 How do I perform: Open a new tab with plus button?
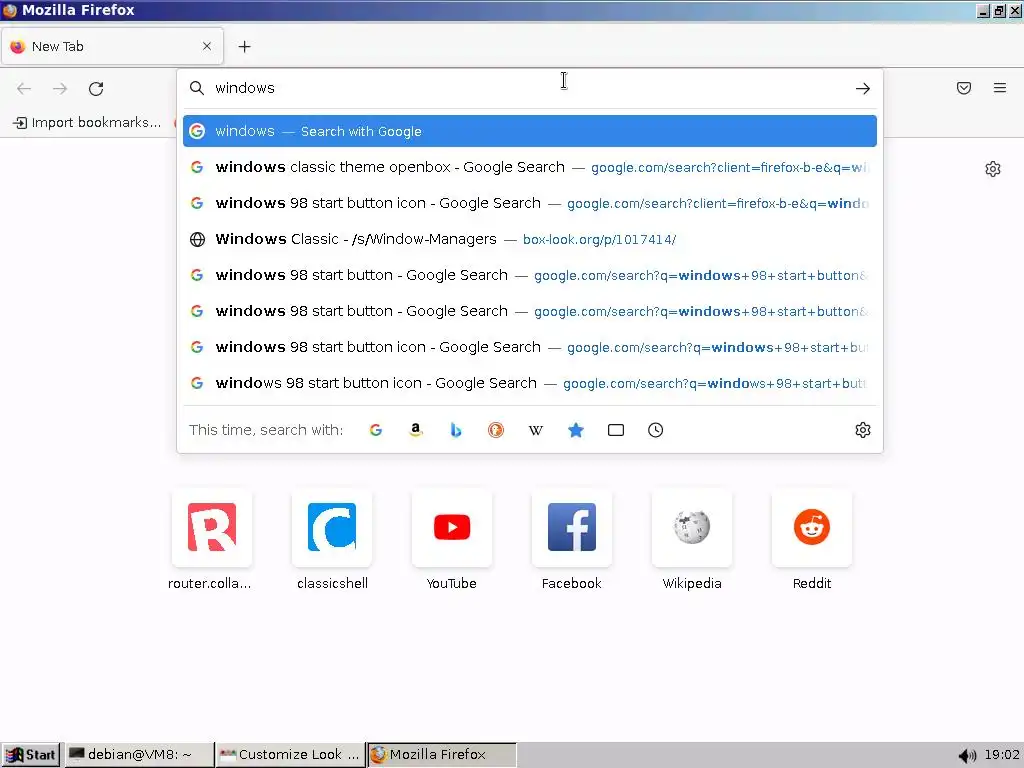pyautogui.click(x=244, y=46)
